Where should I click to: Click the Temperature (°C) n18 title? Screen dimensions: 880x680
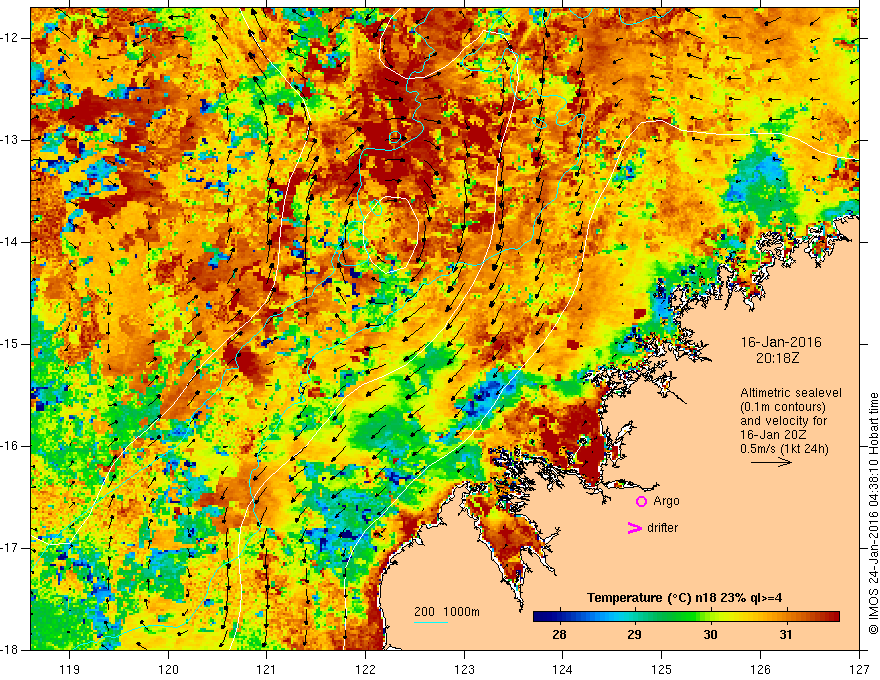684,598
